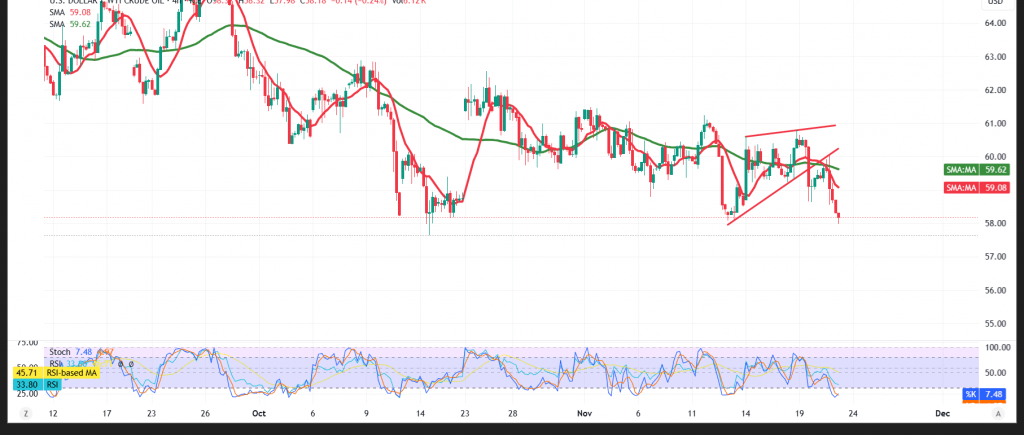Click the 55.00 level on price axis
Image resolution: width=1024 pixels, height=435 pixels.
pos(996,324)
